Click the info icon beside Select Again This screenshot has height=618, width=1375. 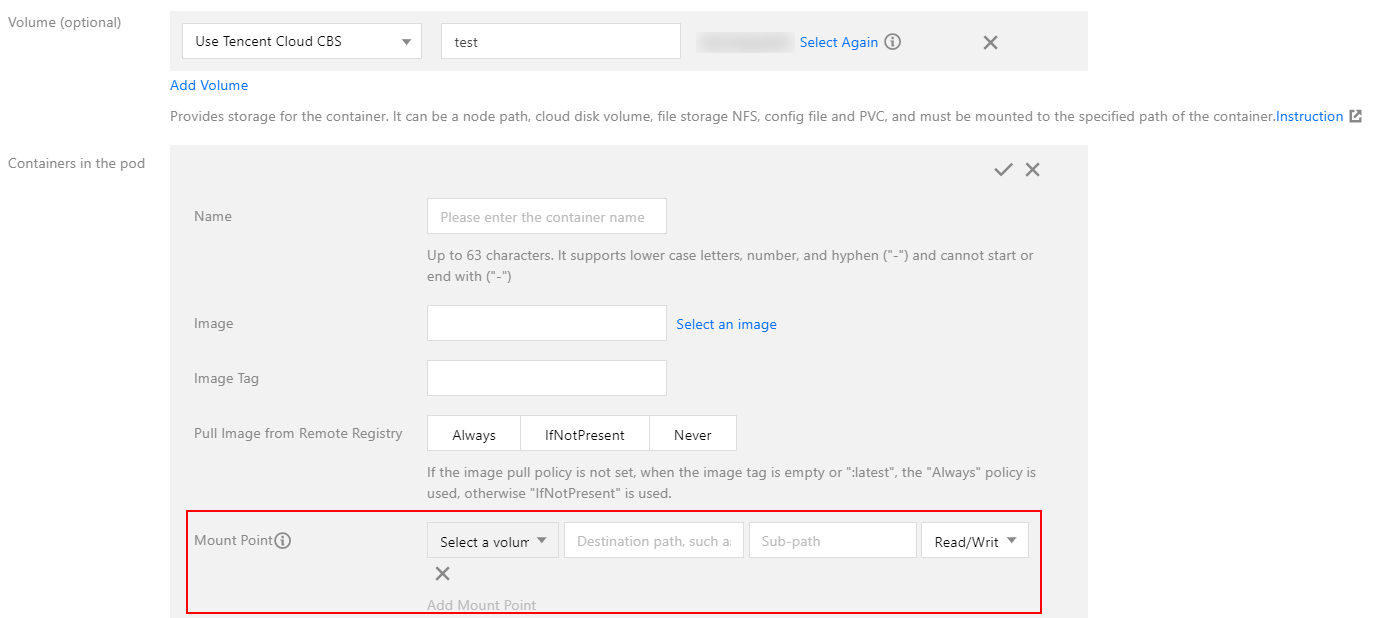point(893,42)
